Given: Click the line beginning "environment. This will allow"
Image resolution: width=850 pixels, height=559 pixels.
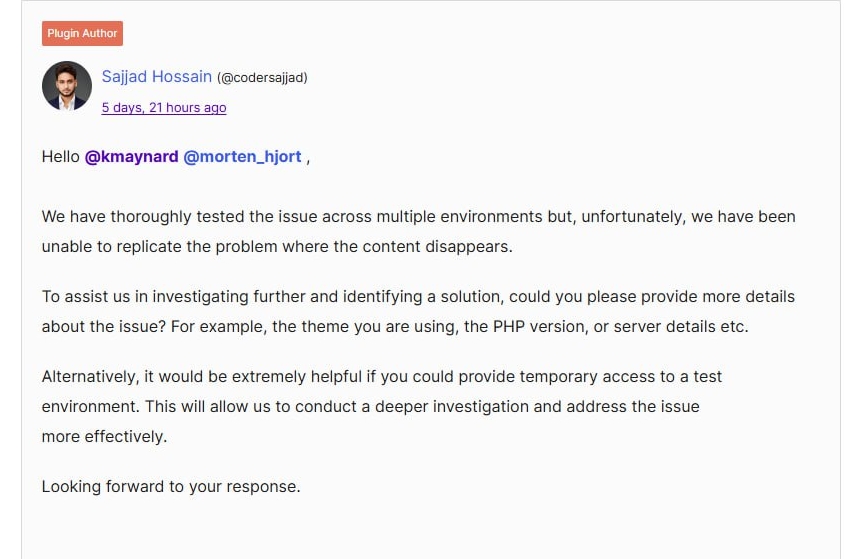Looking at the screenshot, I should click(371, 406).
